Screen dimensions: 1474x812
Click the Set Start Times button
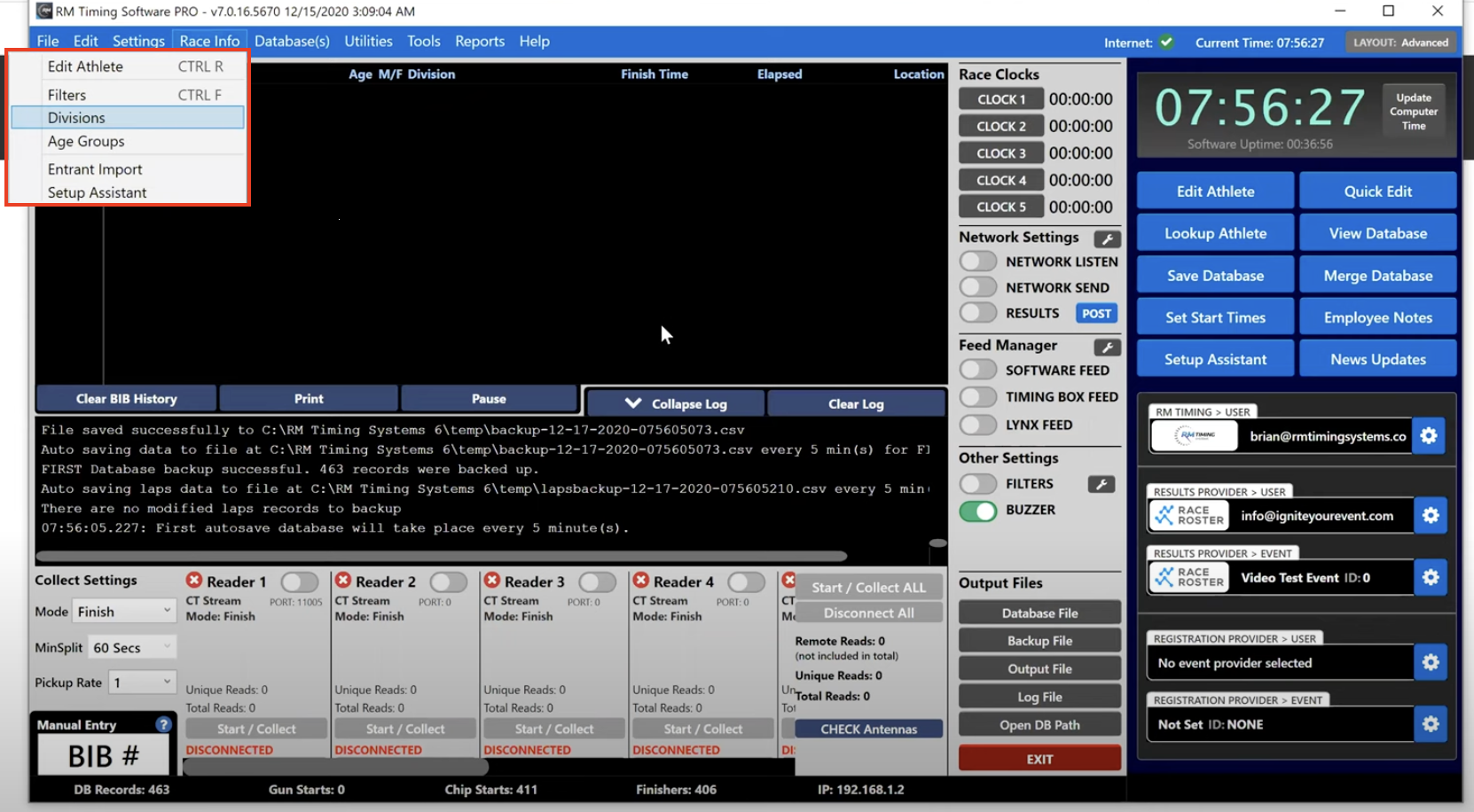(x=1214, y=317)
